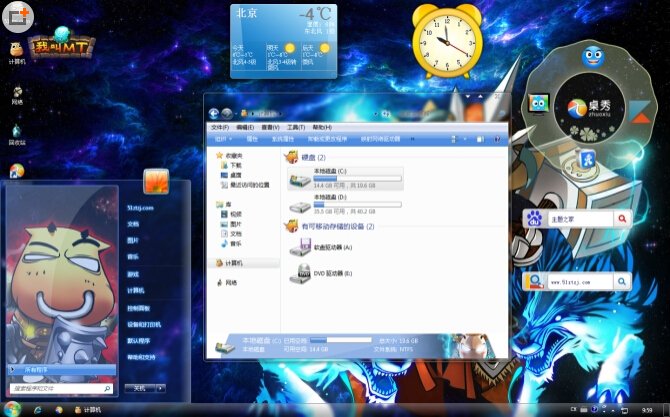Click 帮助和支持 in the Start menu
Image resolution: width=670 pixels, height=417 pixels.
[141, 357]
